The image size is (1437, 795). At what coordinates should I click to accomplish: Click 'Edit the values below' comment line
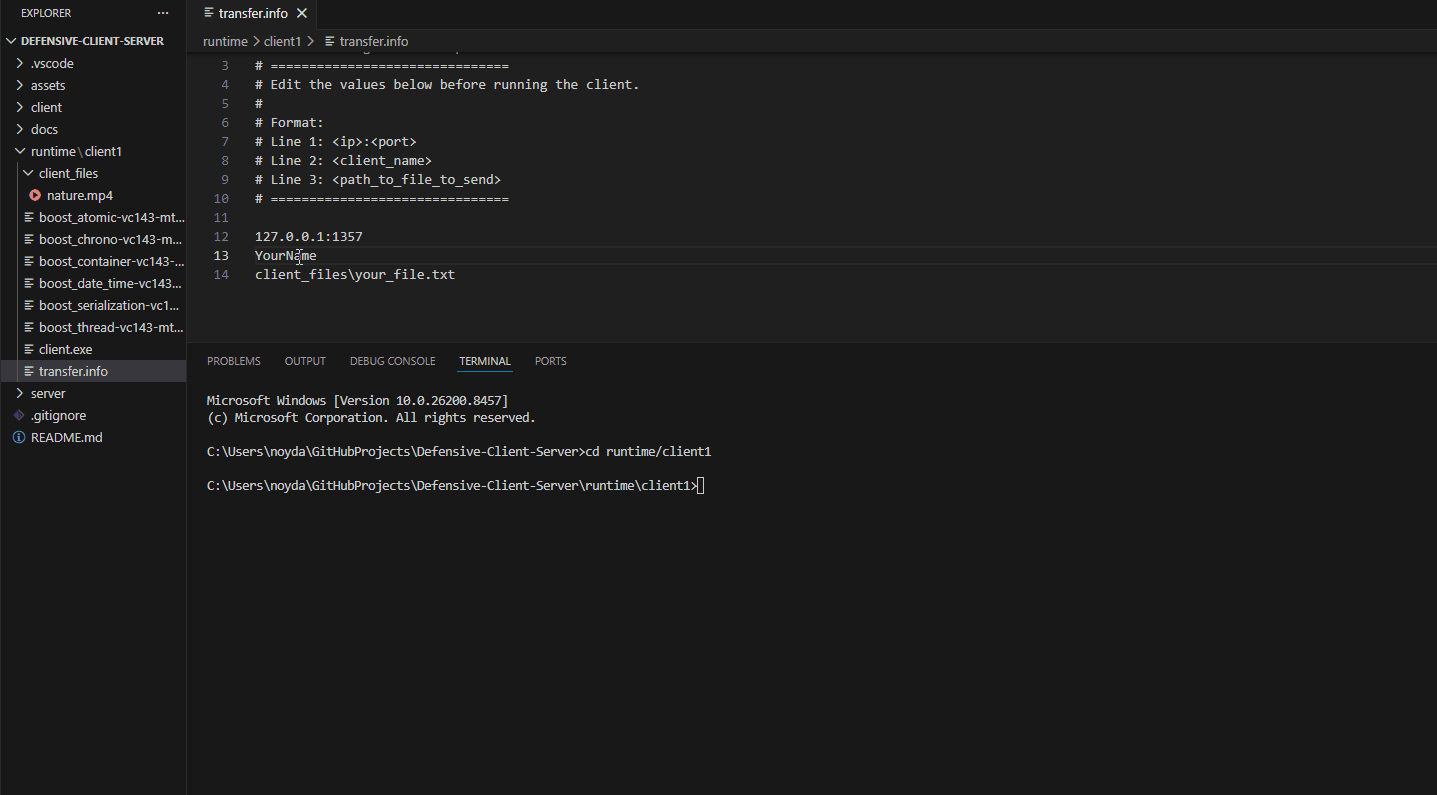(x=447, y=85)
